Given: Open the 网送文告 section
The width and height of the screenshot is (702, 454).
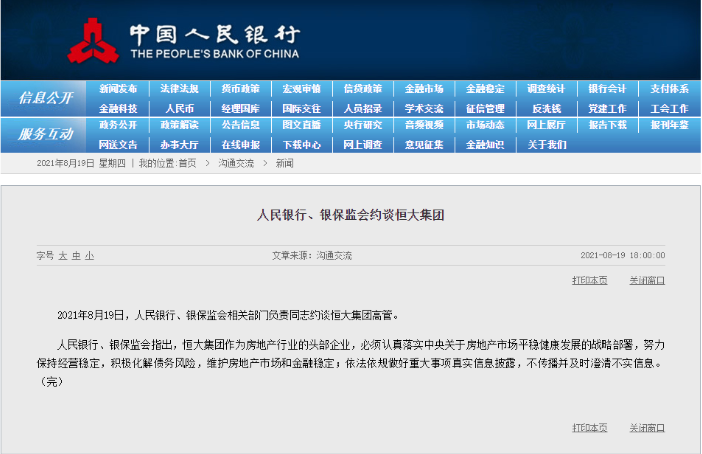Looking at the screenshot, I should (118, 145).
